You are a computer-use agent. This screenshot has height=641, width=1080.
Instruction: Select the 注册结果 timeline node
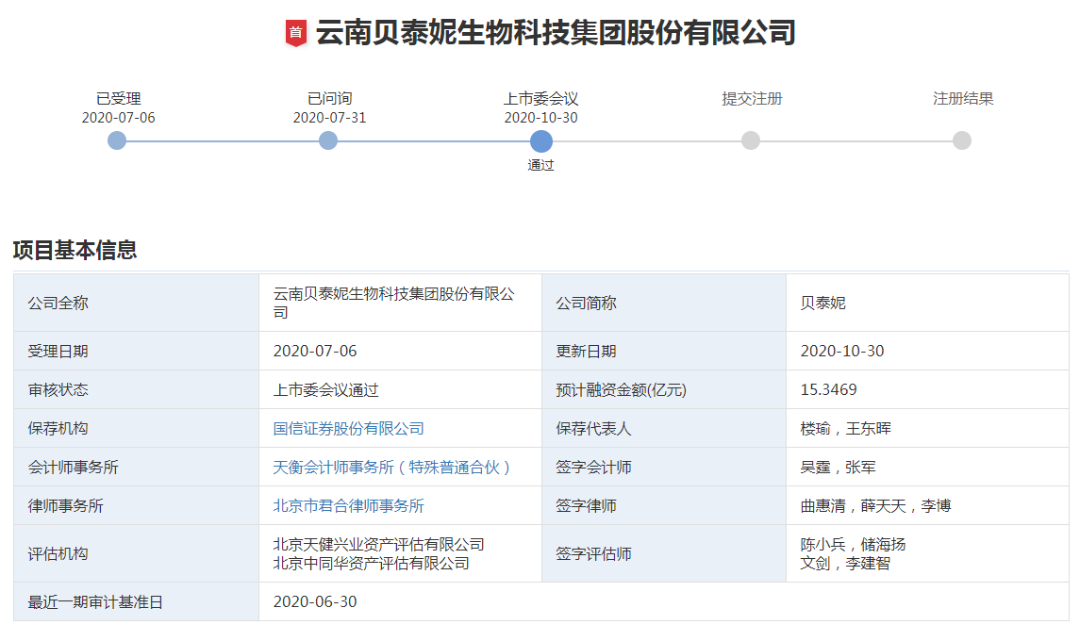(962, 141)
